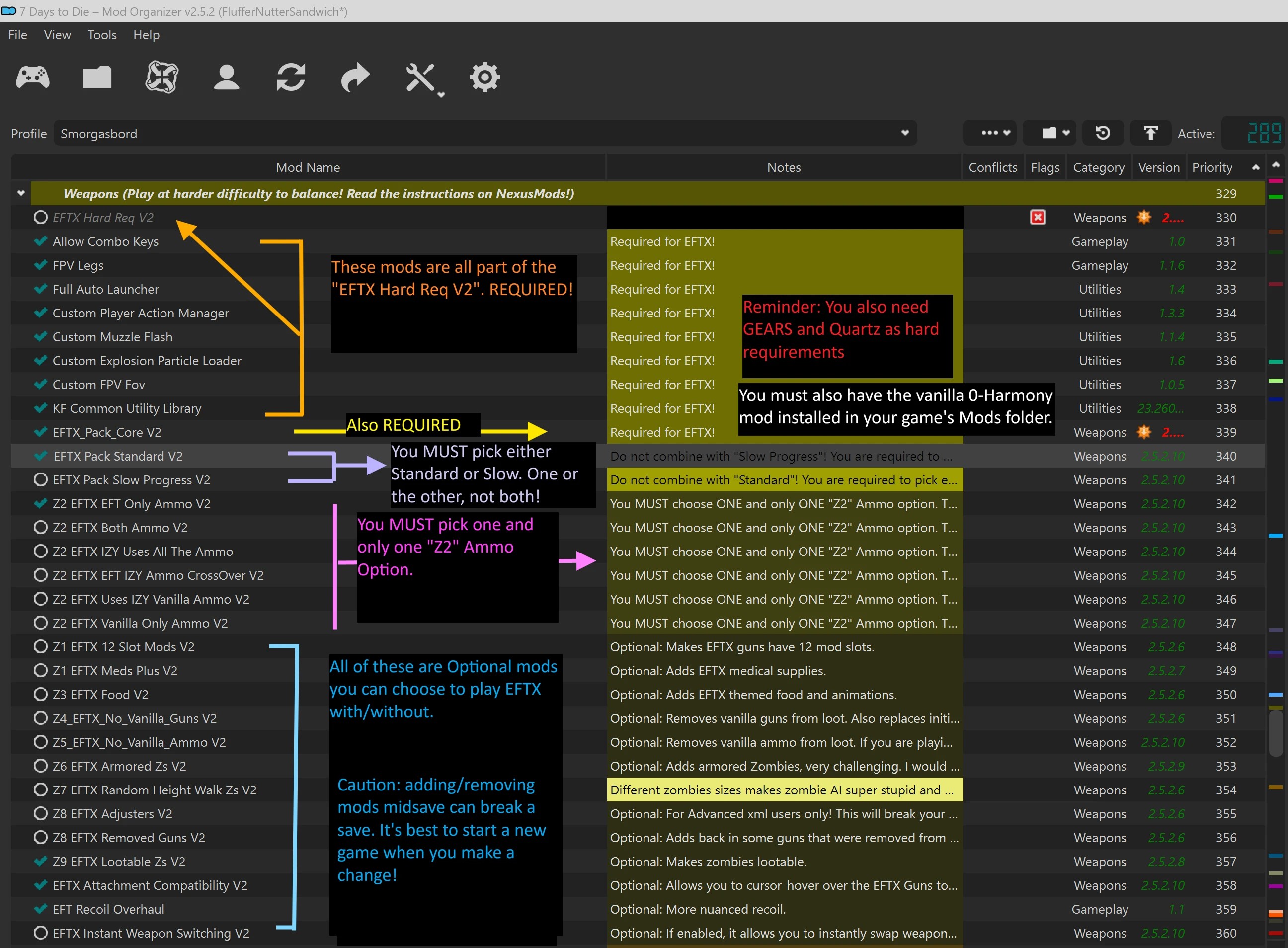This screenshot has width=1288, height=948.
Task: Click the orange burst icon on EFTX Hard Req V2
Action: point(1143,218)
